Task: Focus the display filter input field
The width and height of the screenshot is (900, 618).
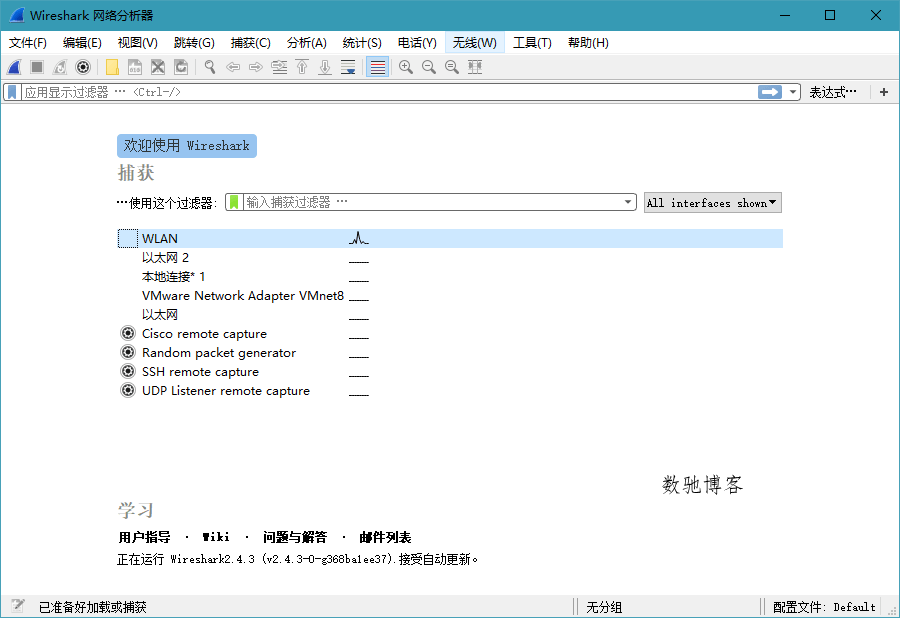Action: coord(389,92)
